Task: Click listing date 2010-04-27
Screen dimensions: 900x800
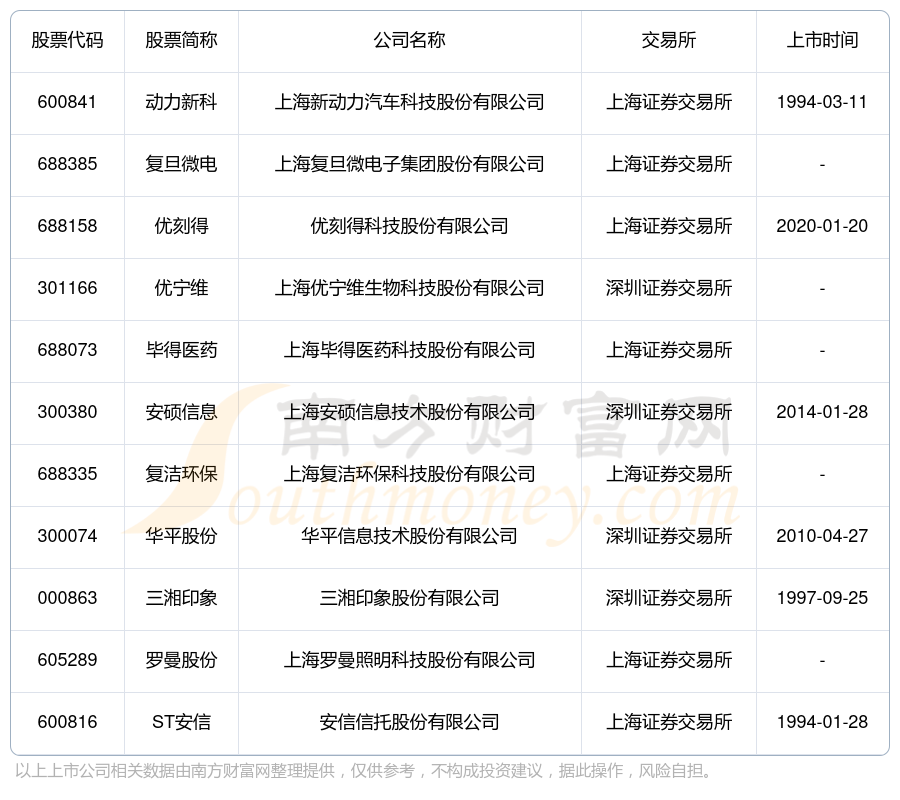Action: click(x=823, y=536)
